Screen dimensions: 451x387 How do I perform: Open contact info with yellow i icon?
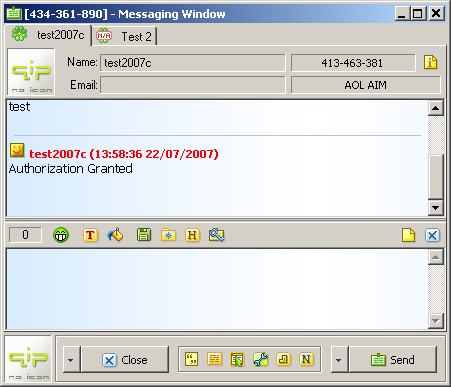(430, 62)
